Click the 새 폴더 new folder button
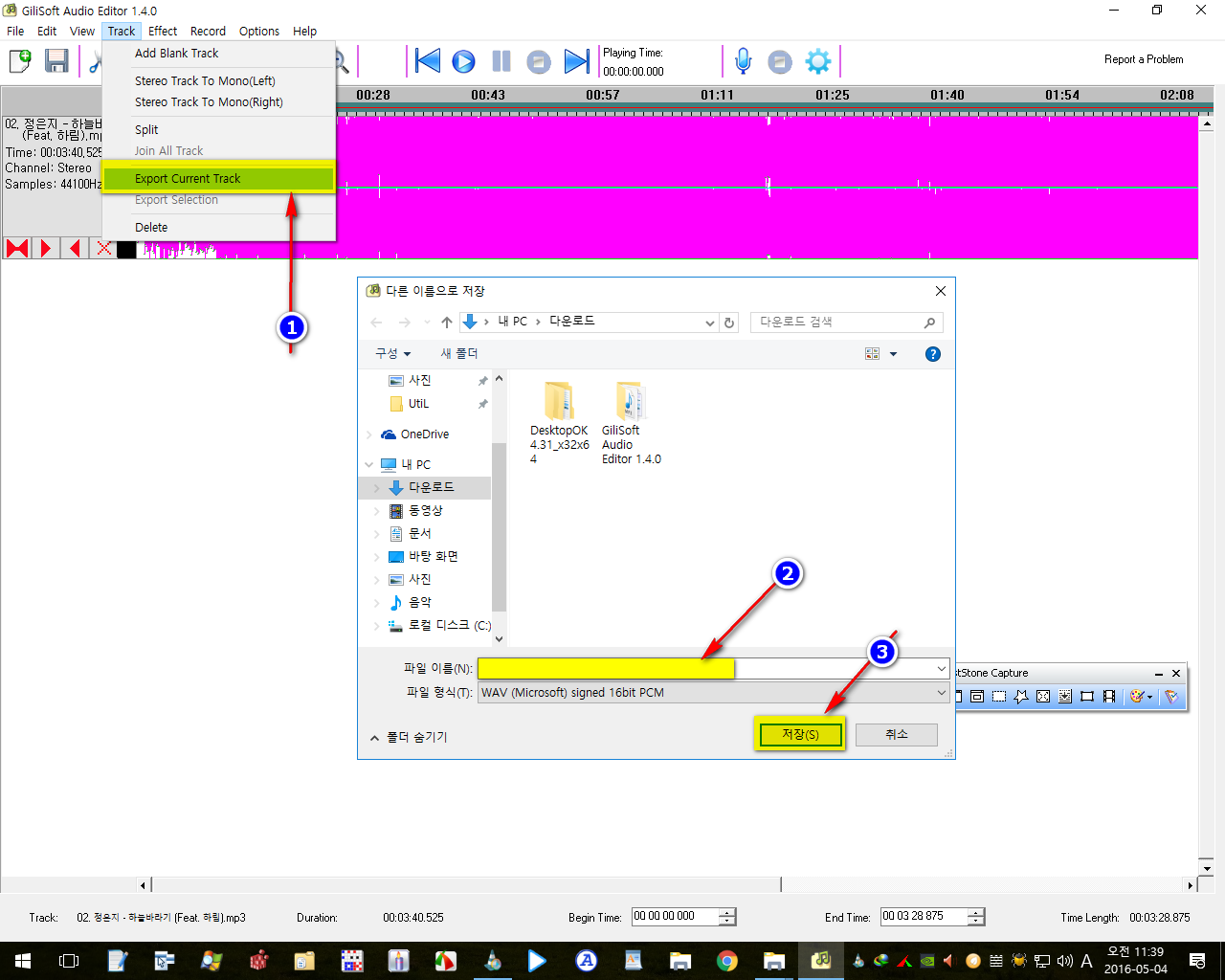Viewport: 1225px width, 980px height. coord(459,354)
